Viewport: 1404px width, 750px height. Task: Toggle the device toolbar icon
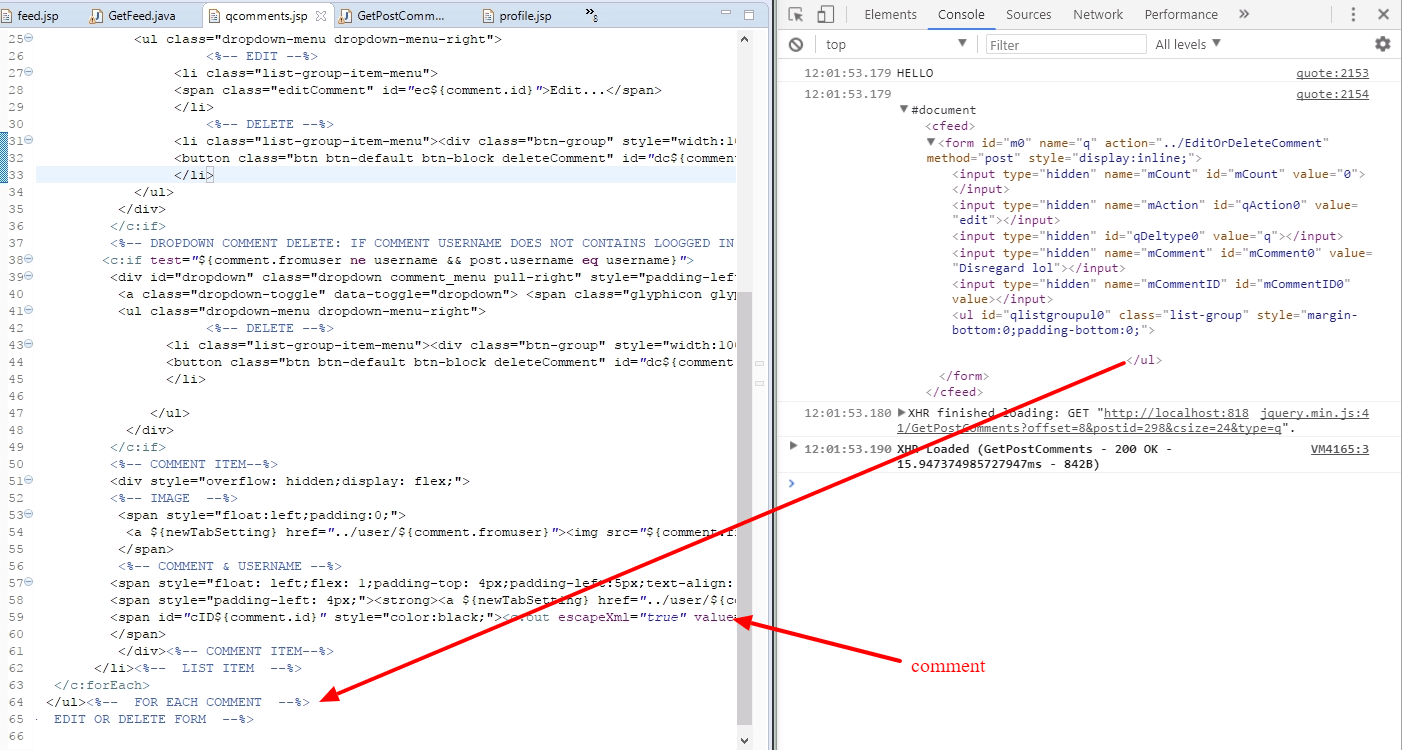tap(826, 14)
